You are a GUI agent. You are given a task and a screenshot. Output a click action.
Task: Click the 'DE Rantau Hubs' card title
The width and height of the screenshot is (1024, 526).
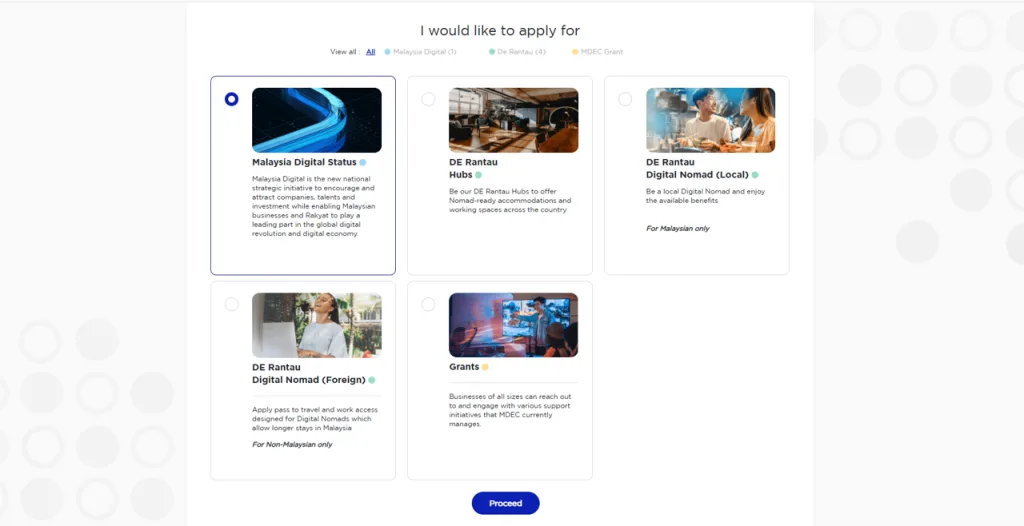[x=473, y=169]
